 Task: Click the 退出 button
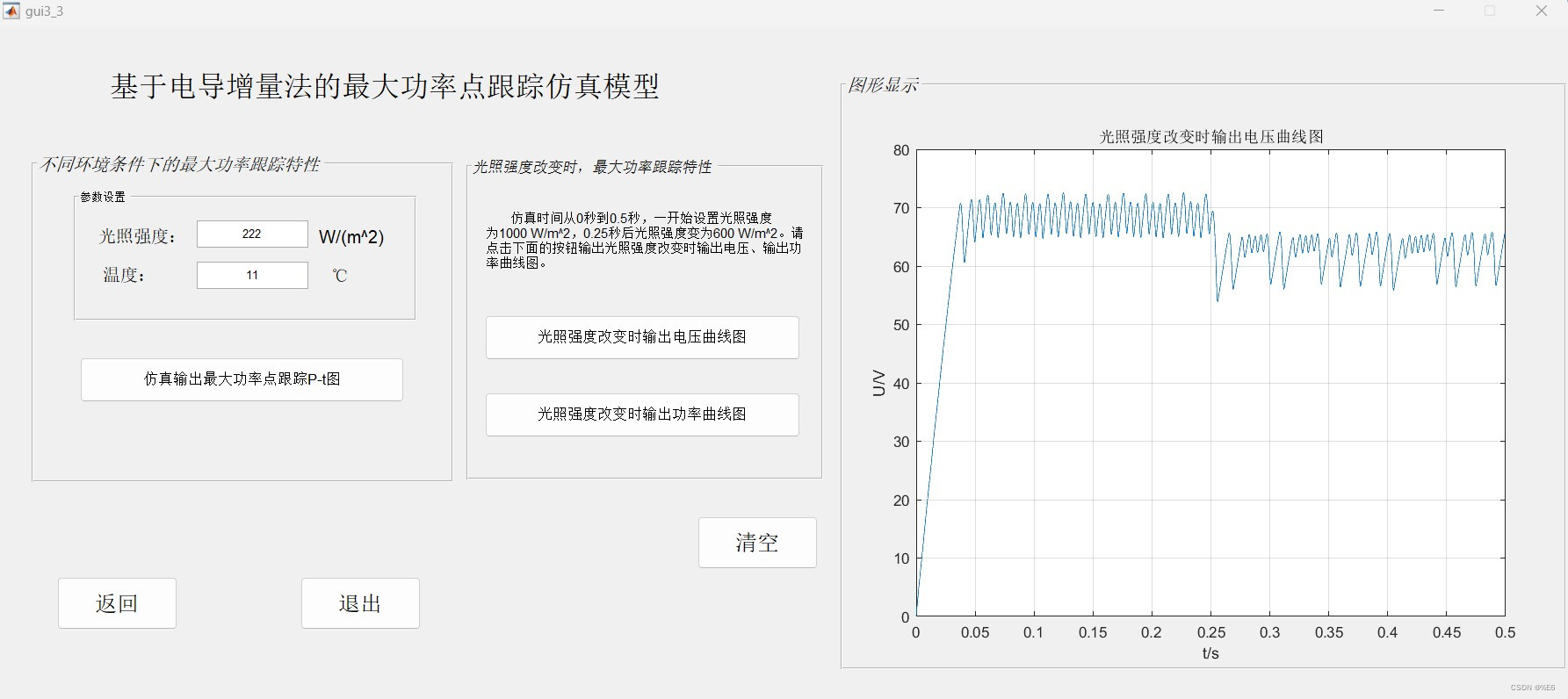[x=360, y=603]
